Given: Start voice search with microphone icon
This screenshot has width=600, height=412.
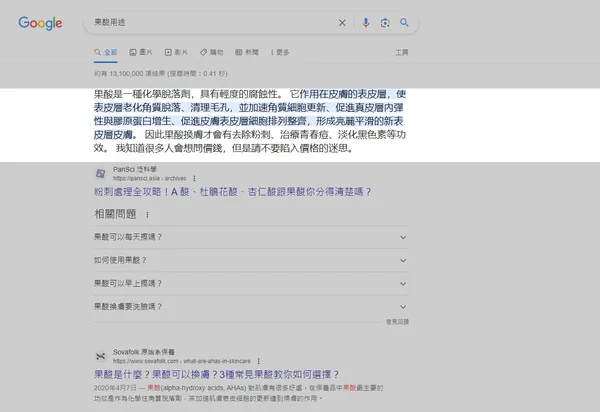Looking at the screenshot, I should (x=366, y=23).
